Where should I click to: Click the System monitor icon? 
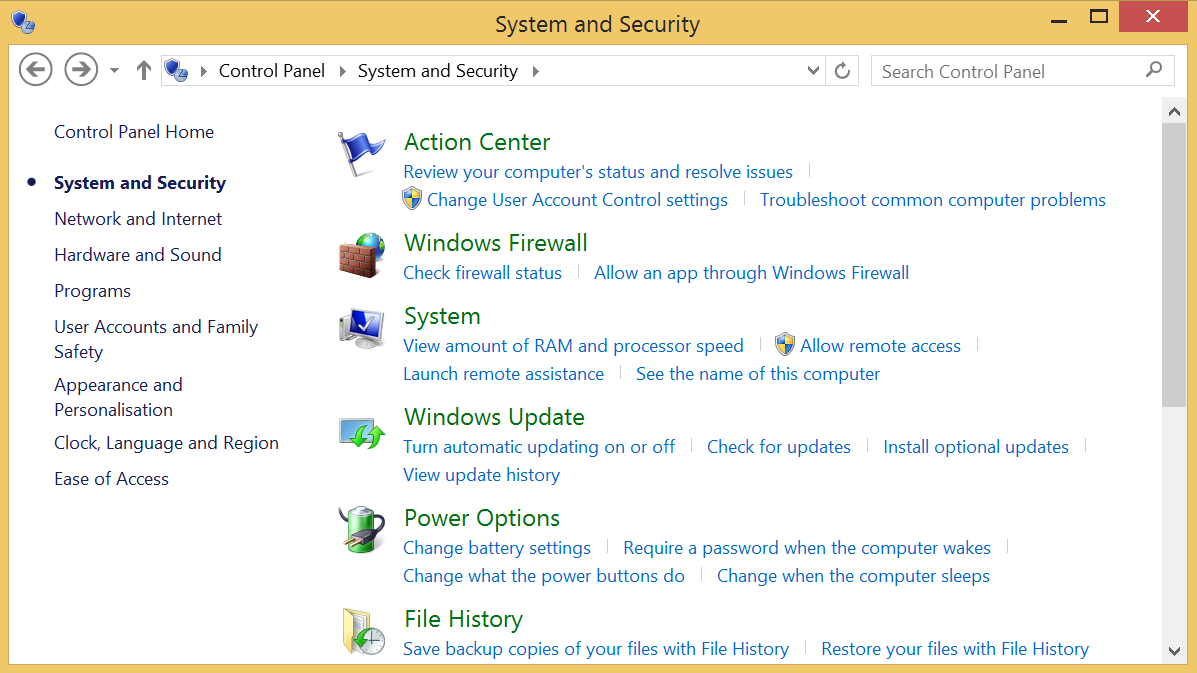[362, 328]
